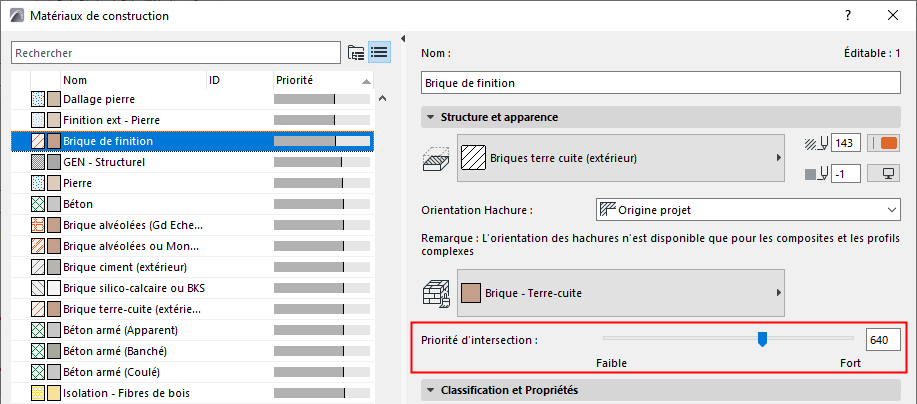Click the Priorité d'intersection slider handle

click(762, 340)
